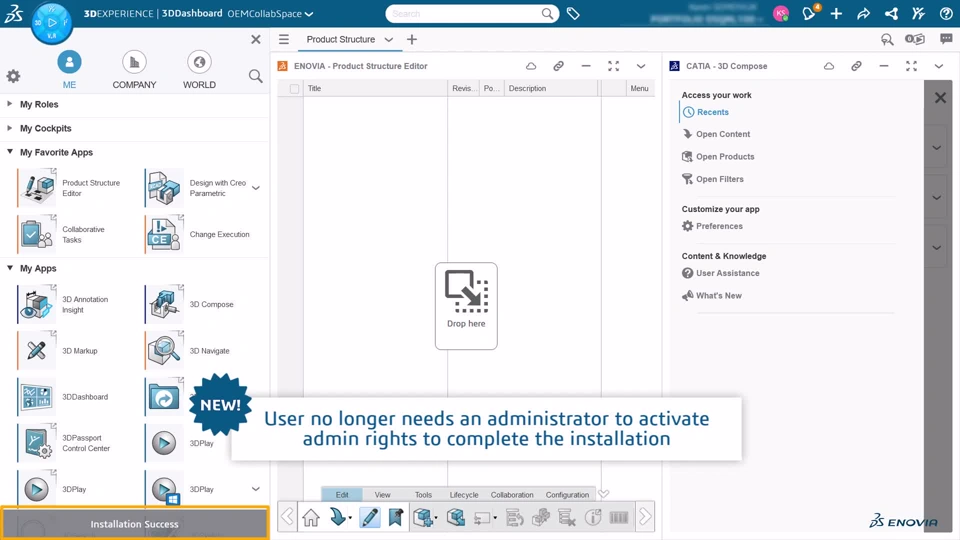Viewport: 960px width, 540px height.
Task: Select the pencil edit tool in toolbar
Action: 370,517
